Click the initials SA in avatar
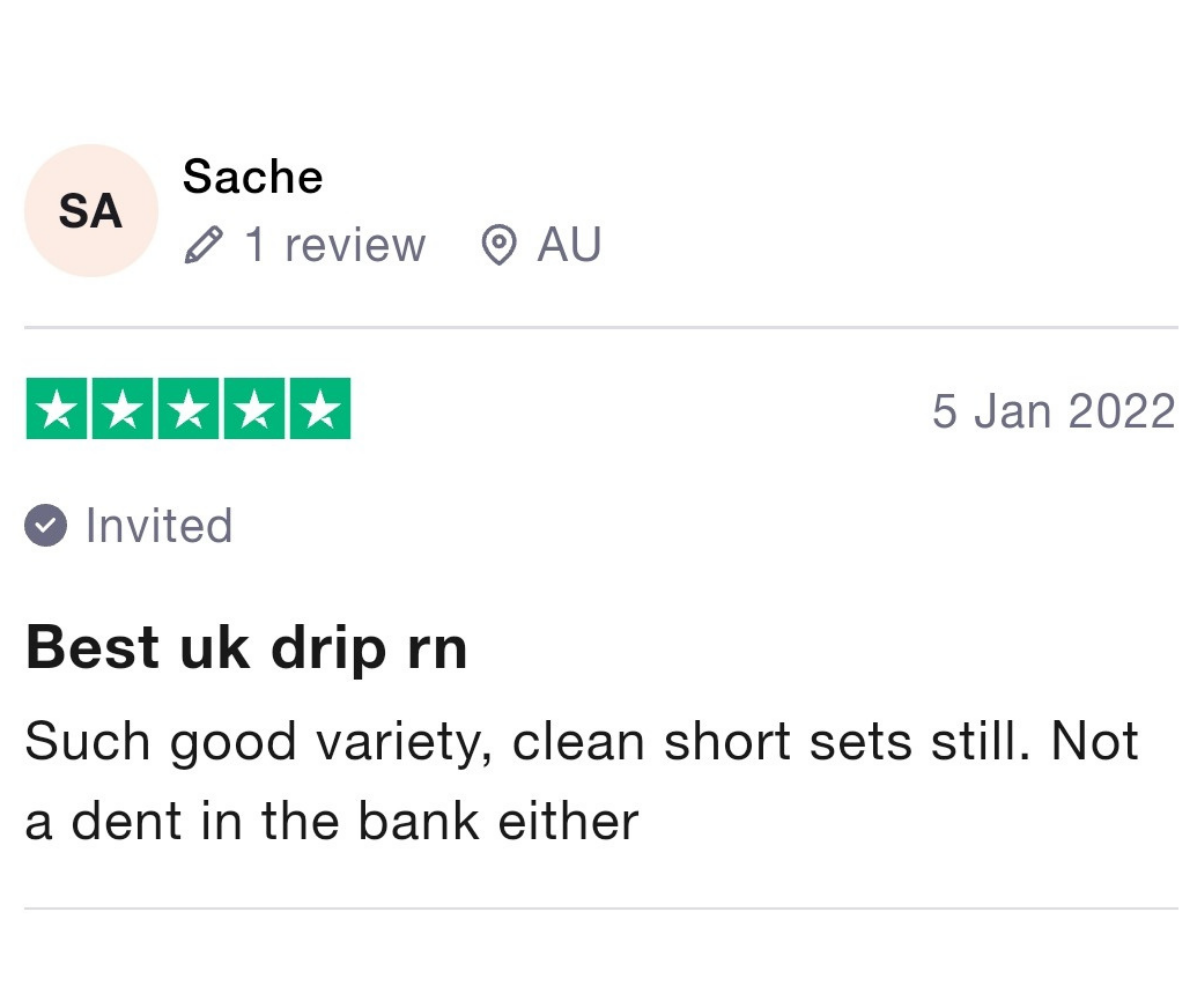This screenshot has height=1000, width=1200. [91, 212]
